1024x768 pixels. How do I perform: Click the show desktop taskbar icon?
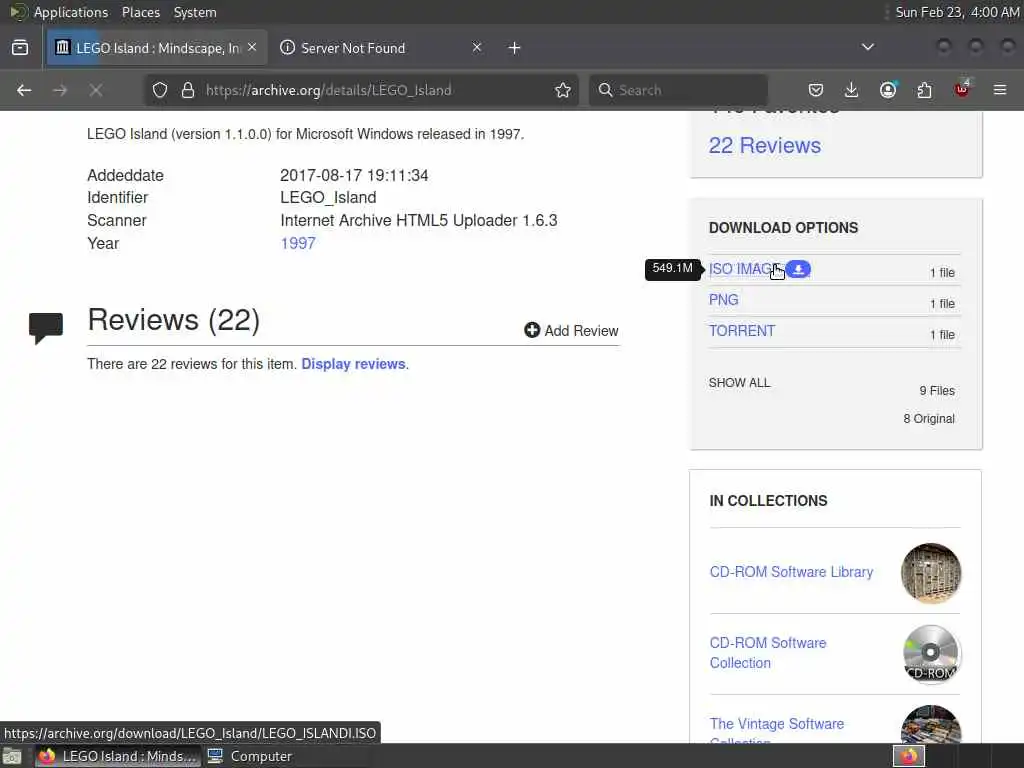tap(12, 757)
